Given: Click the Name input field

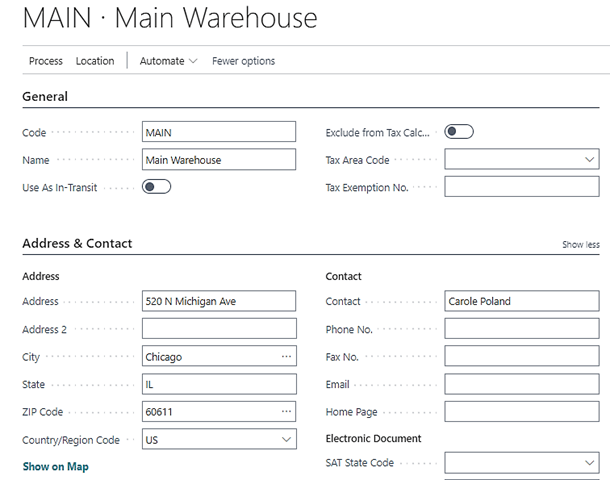Looking at the screenshot, I should click(219, 160).
